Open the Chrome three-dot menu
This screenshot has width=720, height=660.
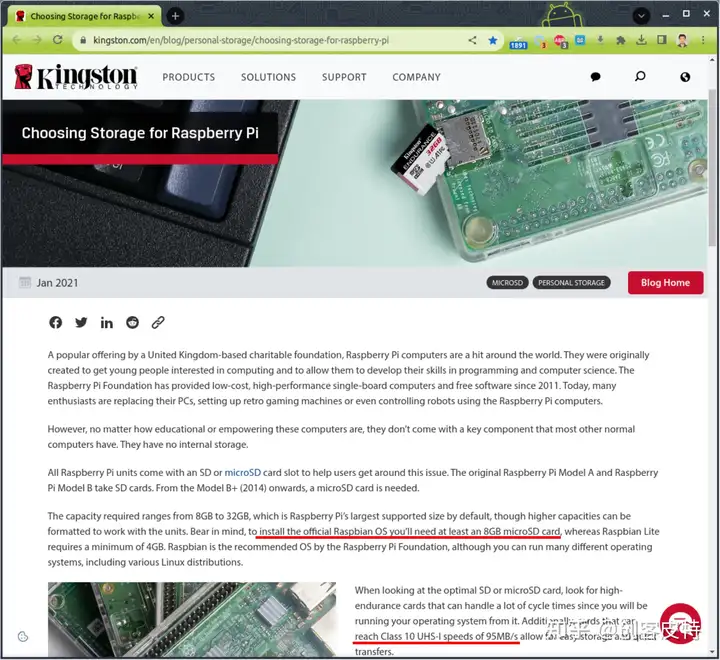click(x=703, y=40)
